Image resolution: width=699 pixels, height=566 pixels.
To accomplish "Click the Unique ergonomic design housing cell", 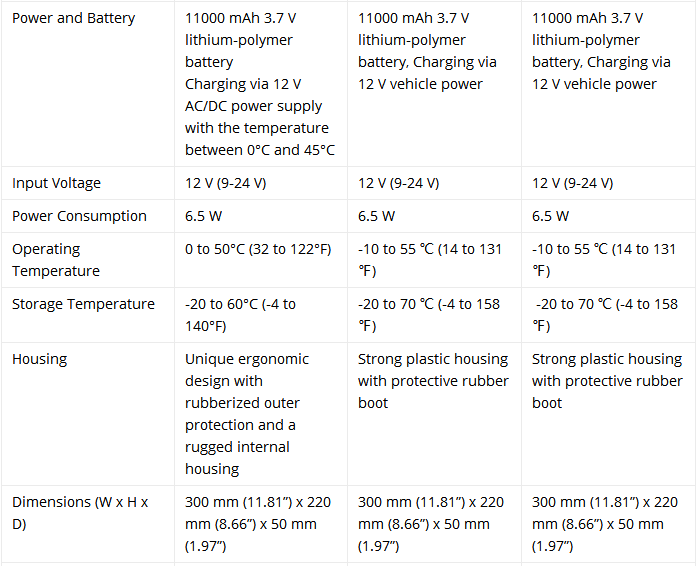I will 247,414.
